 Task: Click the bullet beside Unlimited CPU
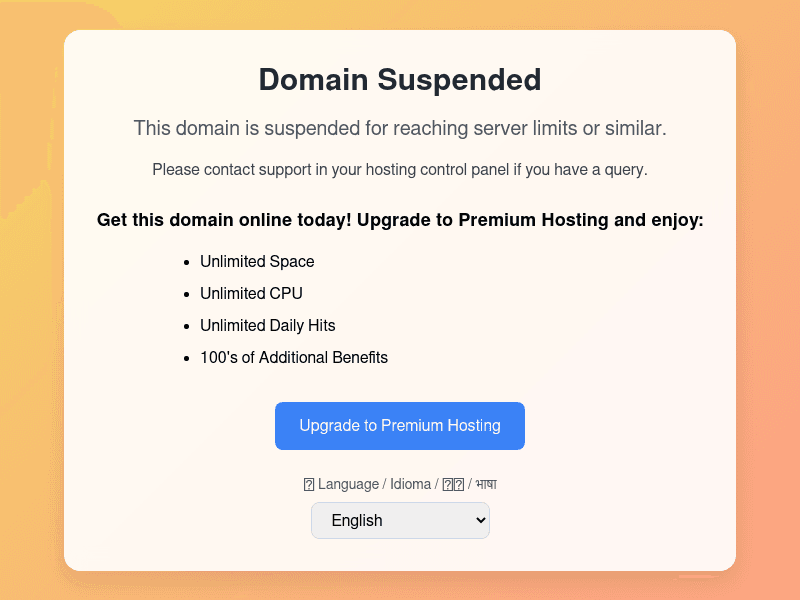tap(186, 294)
